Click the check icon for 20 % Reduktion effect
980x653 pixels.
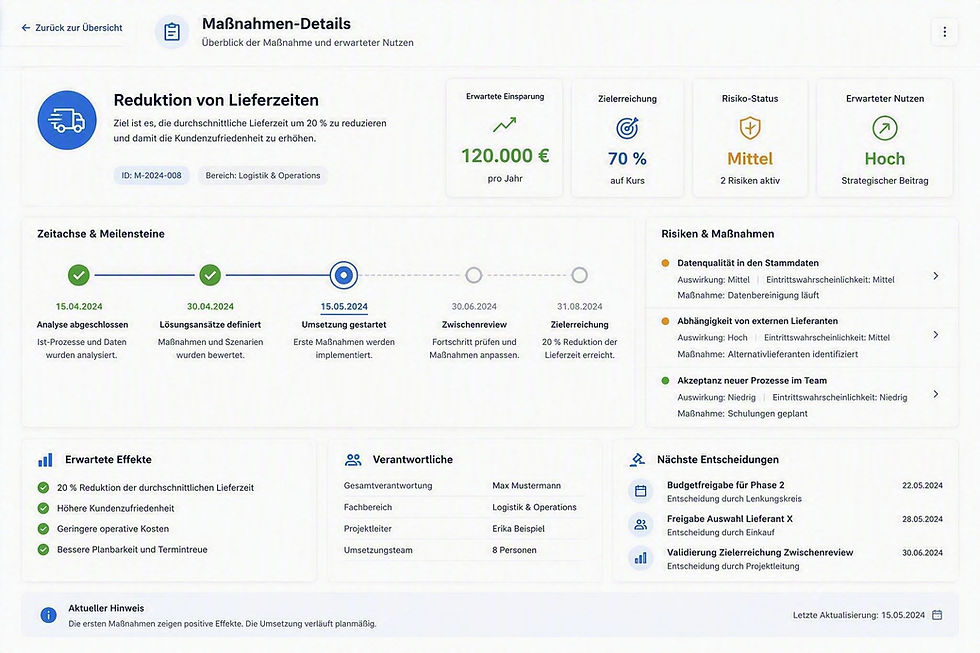tap(43, 487)
